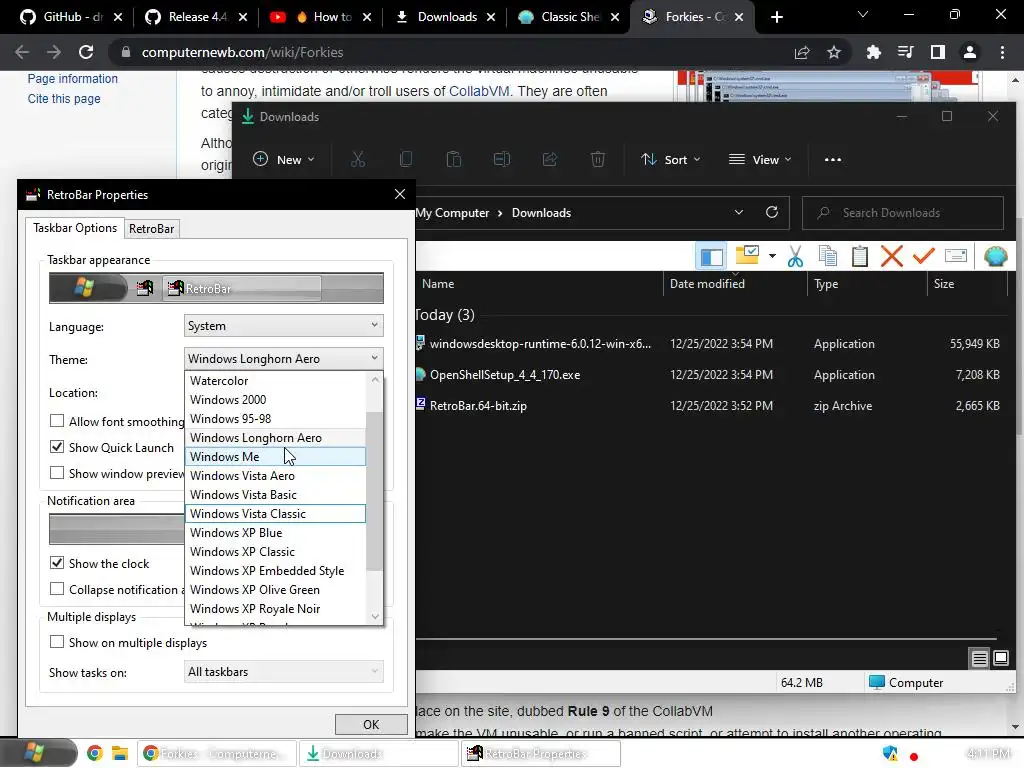Bookmark this page with the star icon
The image size is (1024, 768).
pyautogui.click(x=834, y=52)
